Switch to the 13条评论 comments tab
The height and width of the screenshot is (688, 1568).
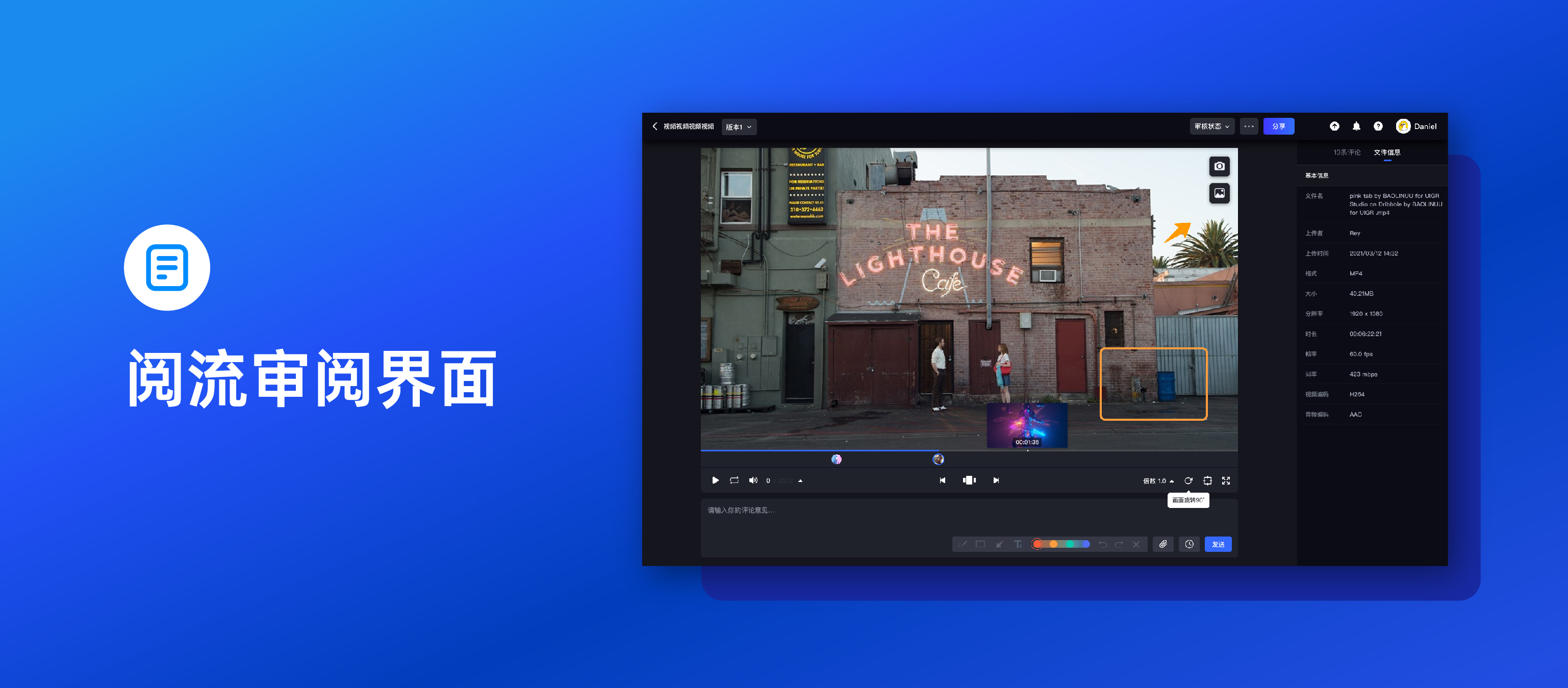click(x=1347, y=152)
